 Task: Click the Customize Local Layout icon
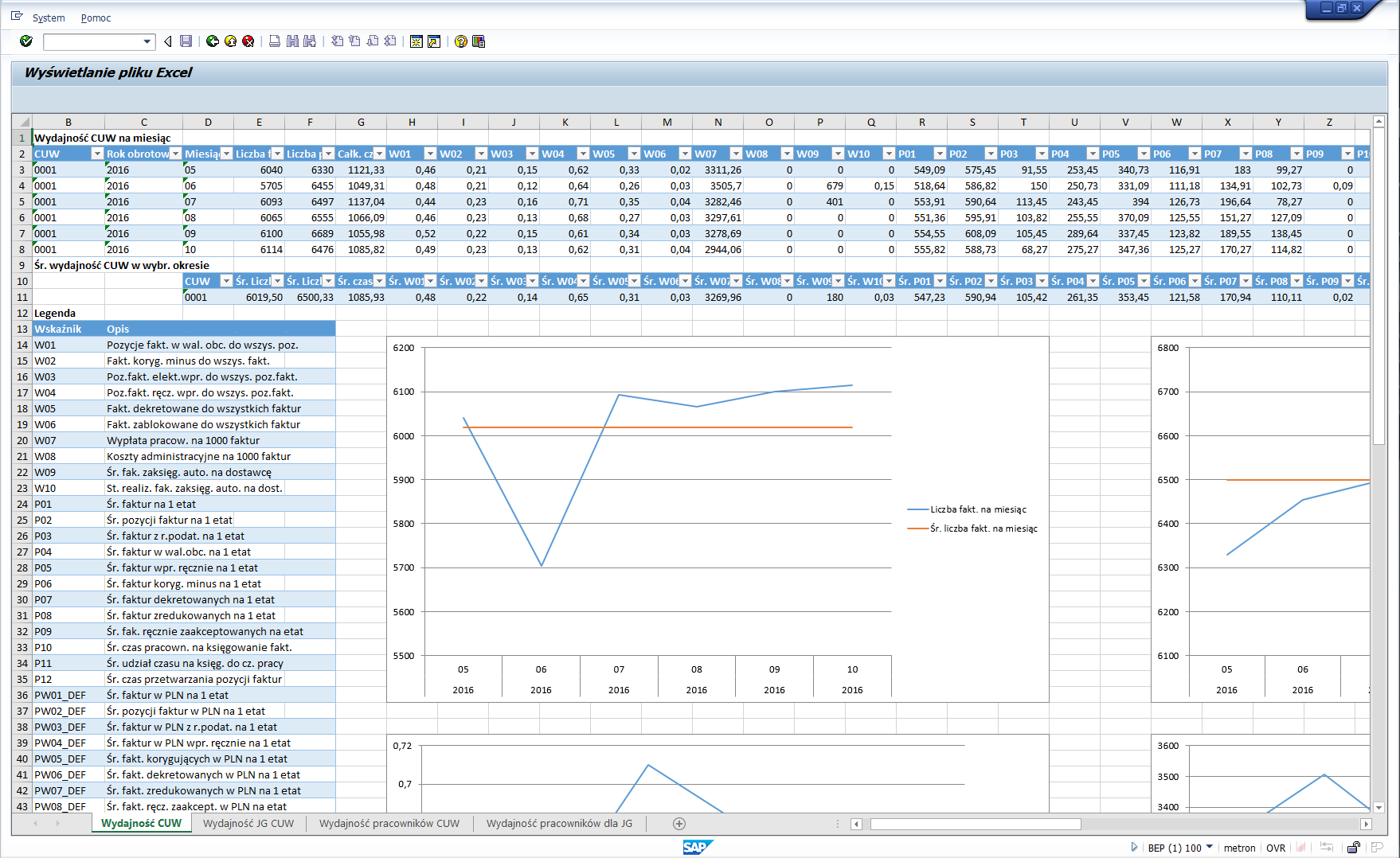479,41
